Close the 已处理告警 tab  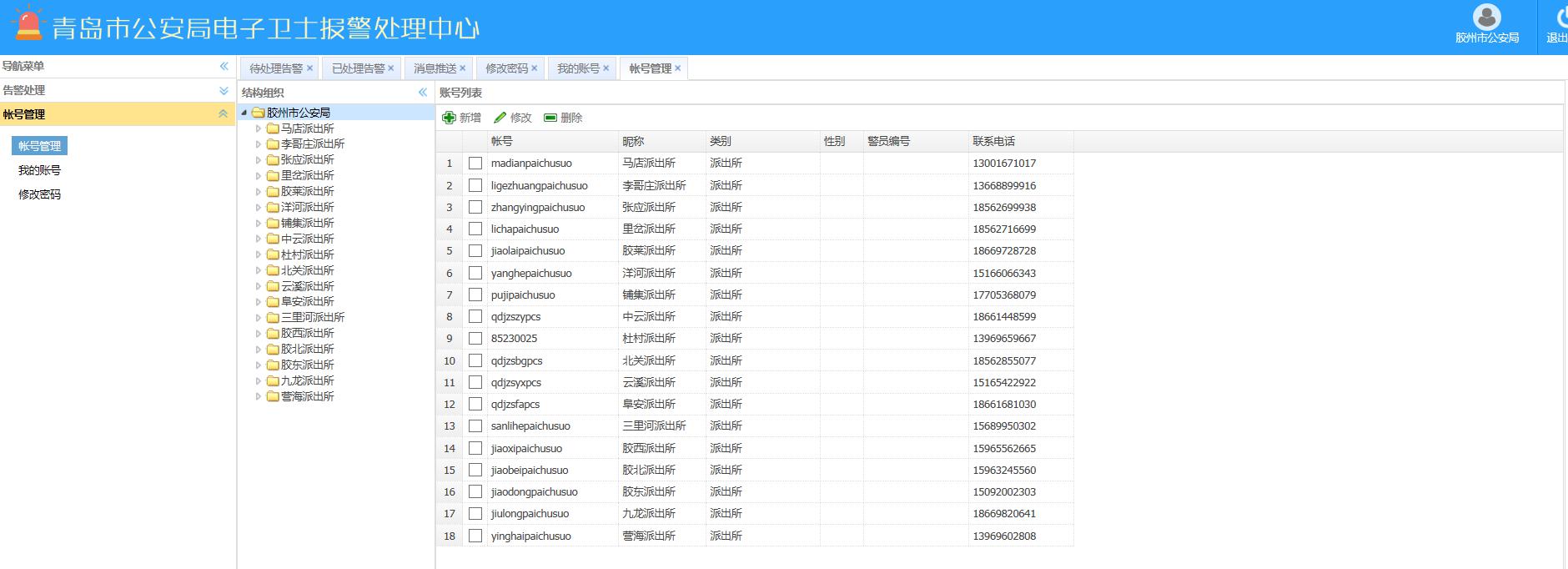[391, 68]
